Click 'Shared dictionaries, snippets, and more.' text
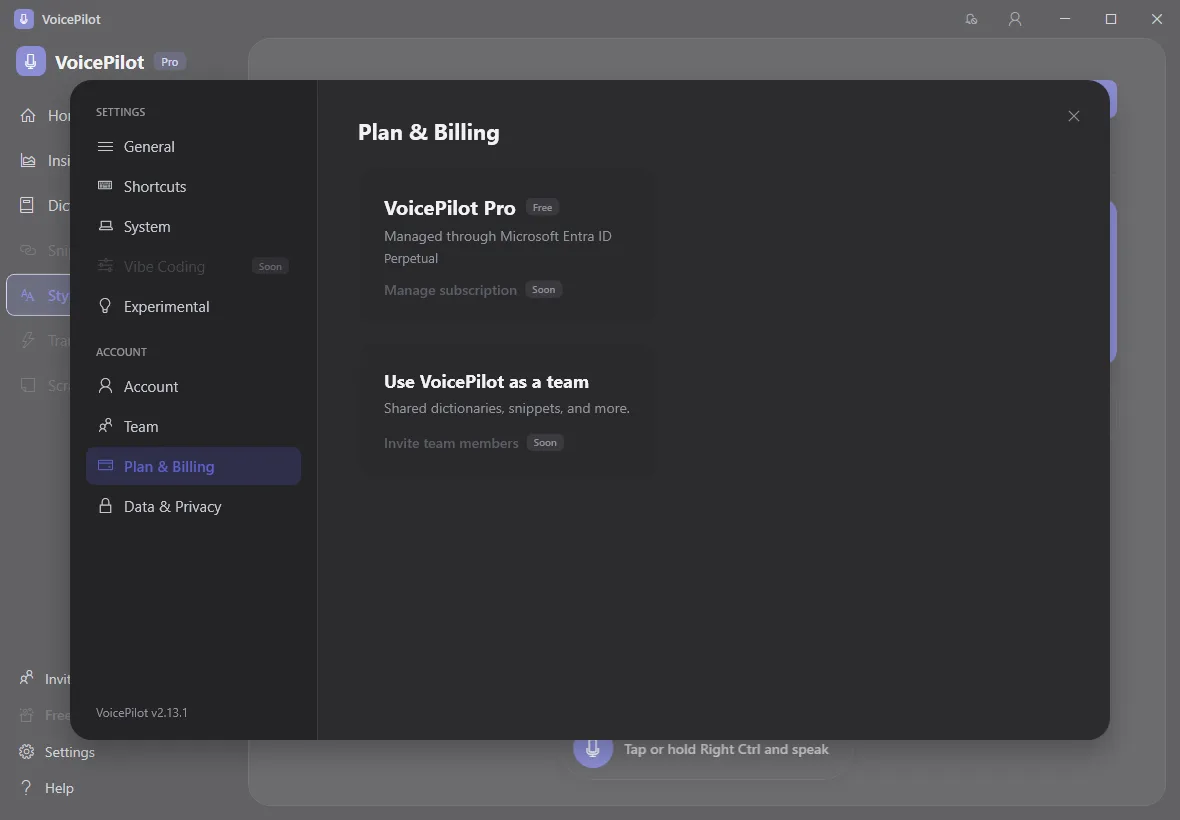The height and width of the screenshot is (820, 1180). tap(506, 408)
